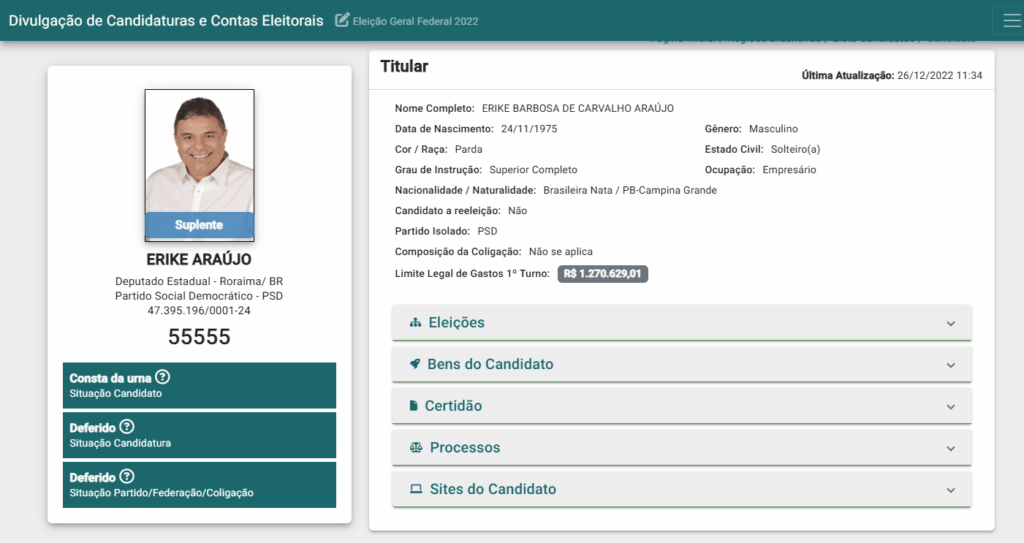Click the balance scale icon by Processos
The height and width of the screenshot is (543, 1024).
point(416,448)
